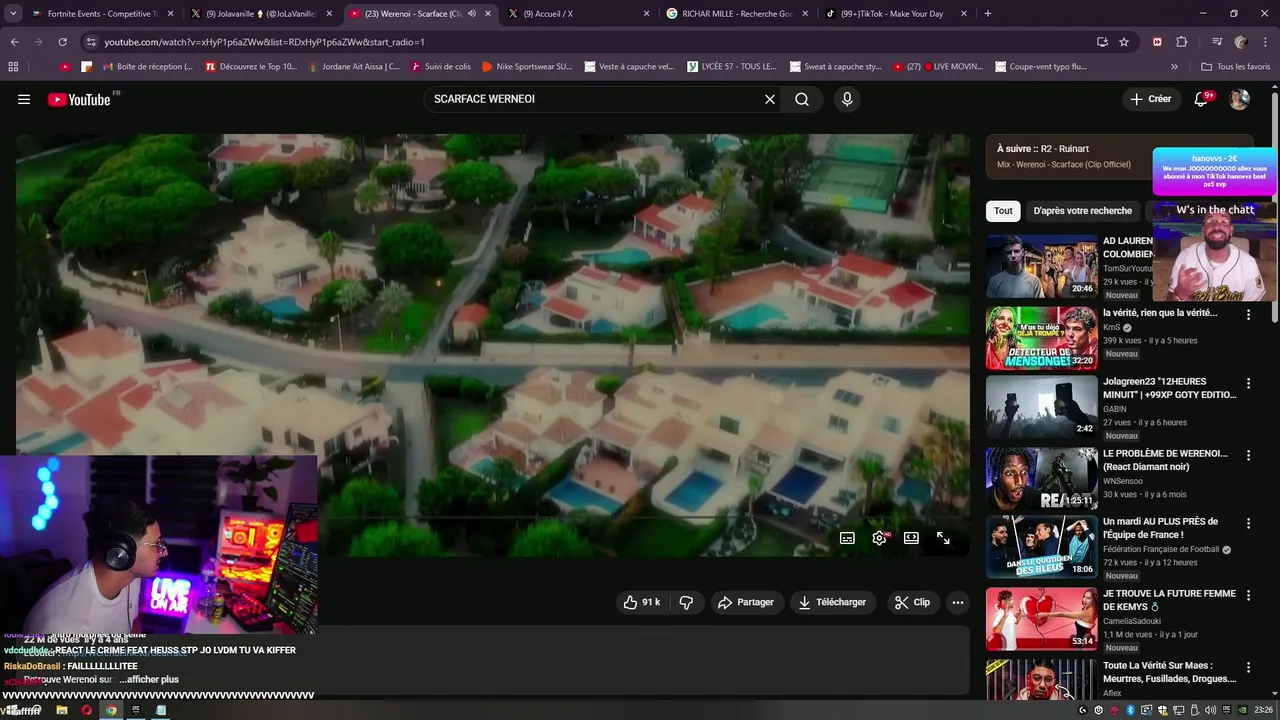
Task: Open options for JE TROUVE LA FUTURE FEMME
Action: click(1248, 595)
